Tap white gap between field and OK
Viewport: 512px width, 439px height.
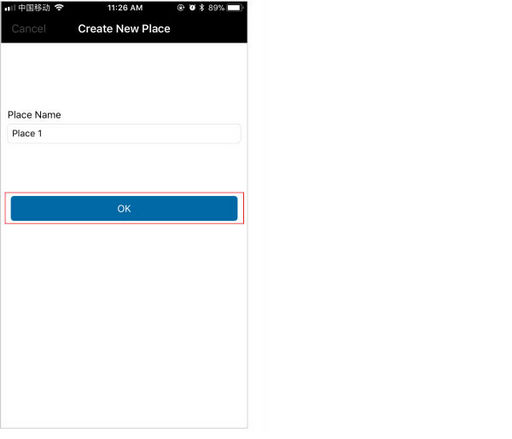(x=124, y=168)
